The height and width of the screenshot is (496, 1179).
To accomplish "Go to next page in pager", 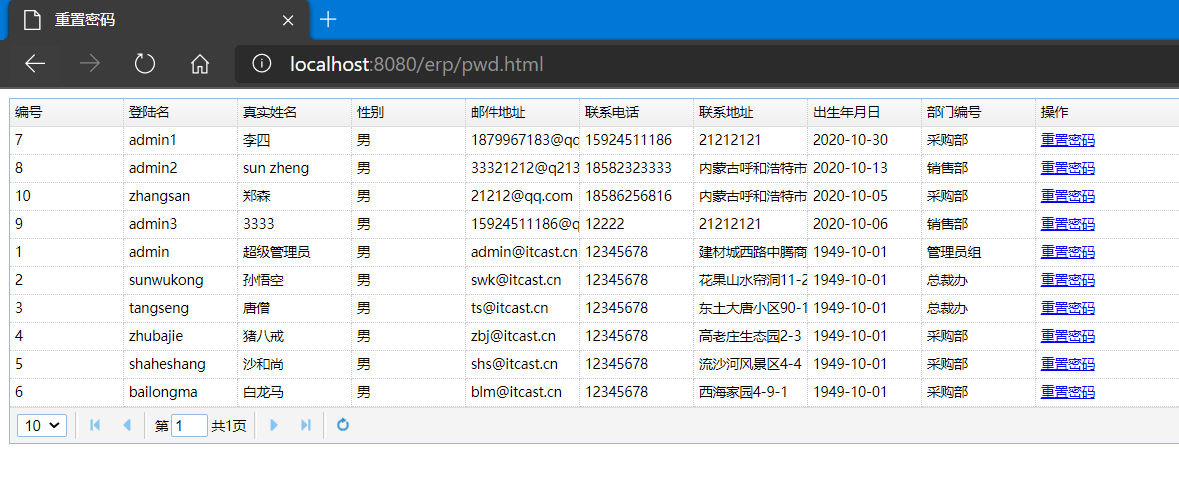I will (x=274, y=425).
